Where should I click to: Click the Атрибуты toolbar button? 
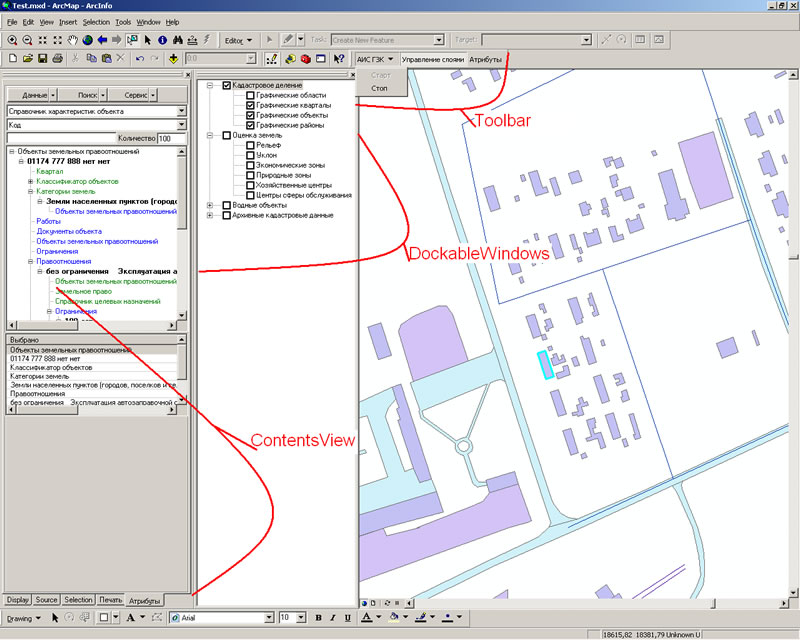tap(485, 59)
